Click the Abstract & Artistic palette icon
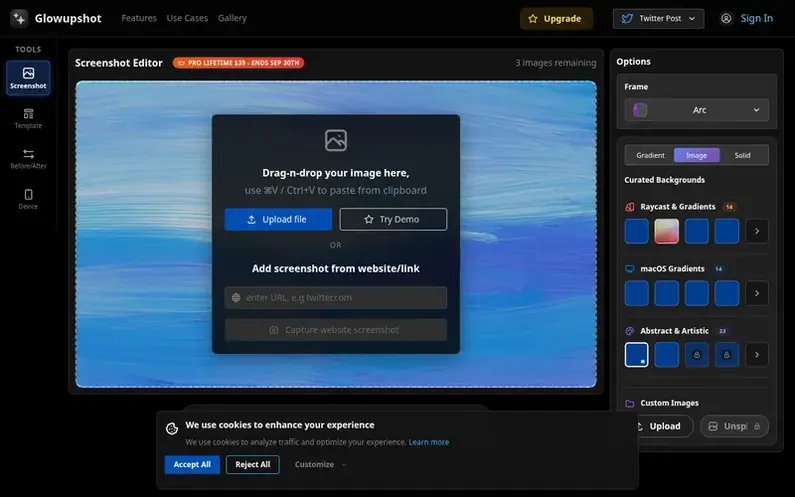 tap(630, 331)
